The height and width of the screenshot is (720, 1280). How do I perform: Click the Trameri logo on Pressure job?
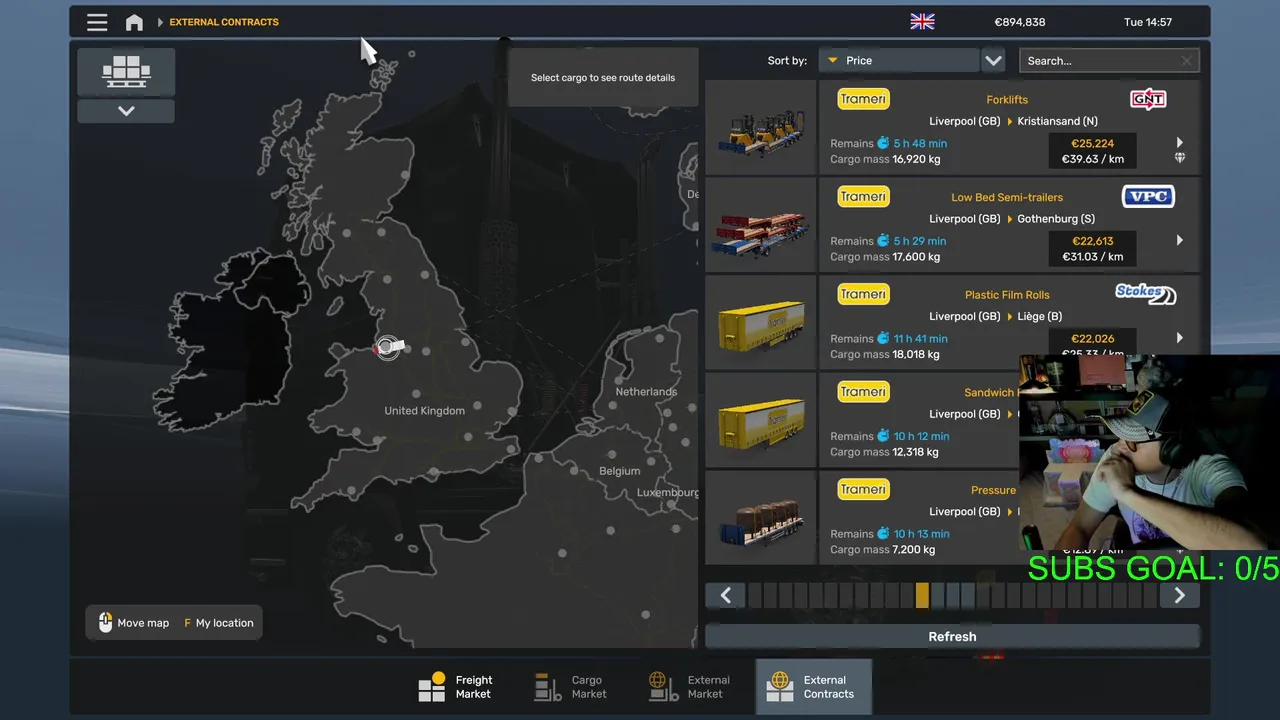863,489
